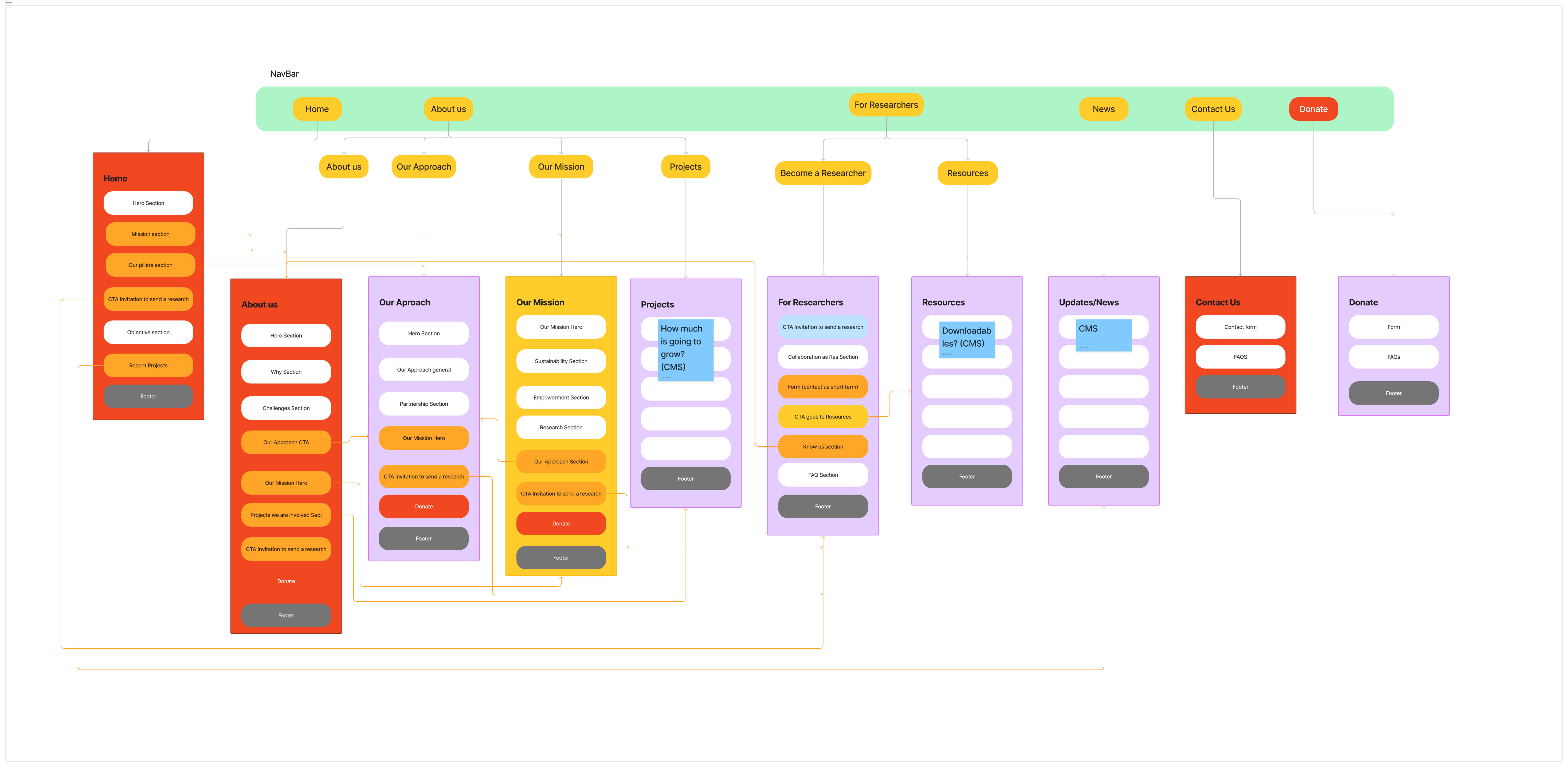The image size is (1568, 767).
Task: Click the blue CTA Invitation block in For Researchers
Action: 822,327
